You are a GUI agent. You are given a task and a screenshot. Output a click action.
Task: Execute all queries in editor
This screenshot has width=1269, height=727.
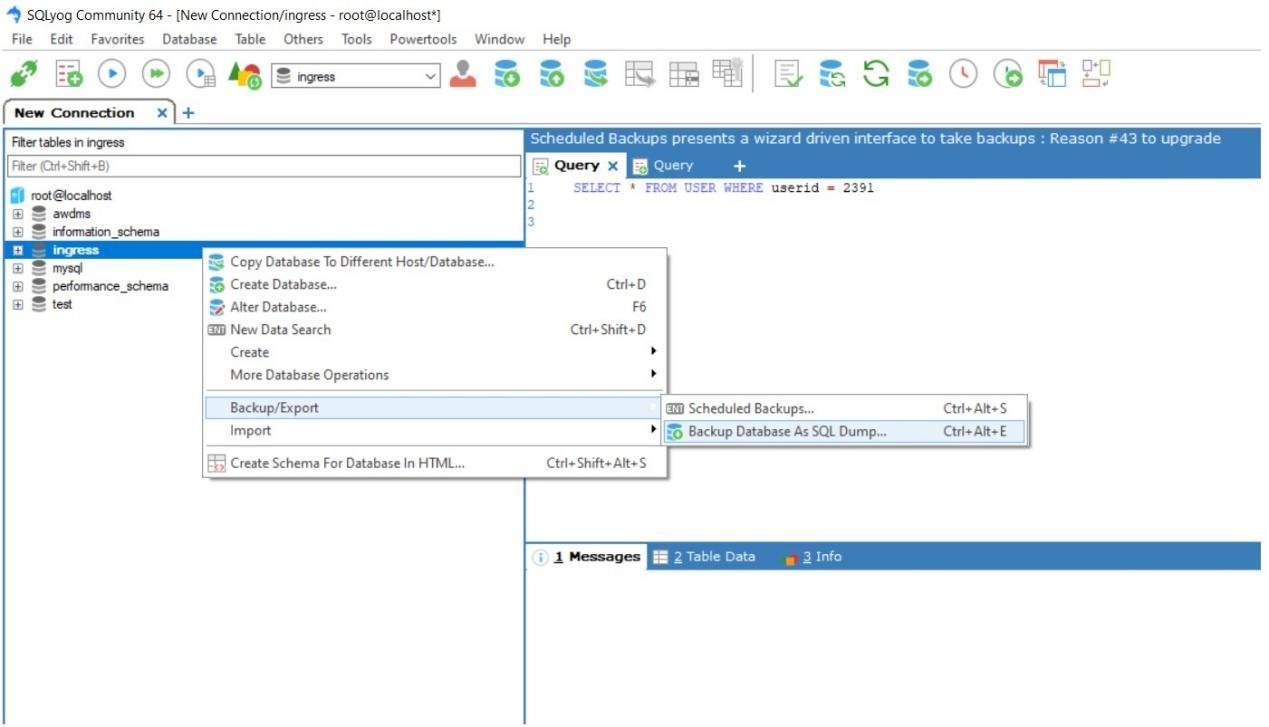(155, 73)
